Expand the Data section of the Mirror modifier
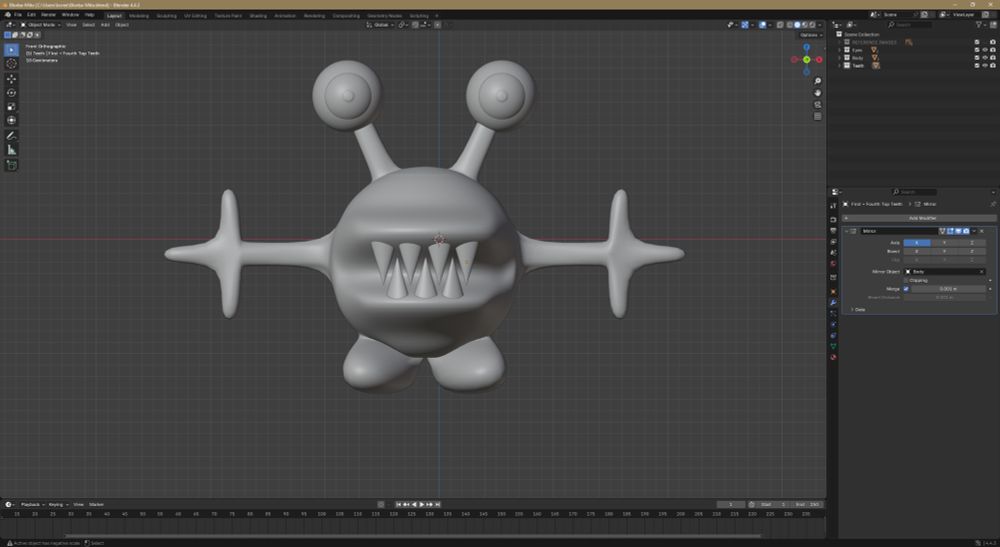 (859, 309)
